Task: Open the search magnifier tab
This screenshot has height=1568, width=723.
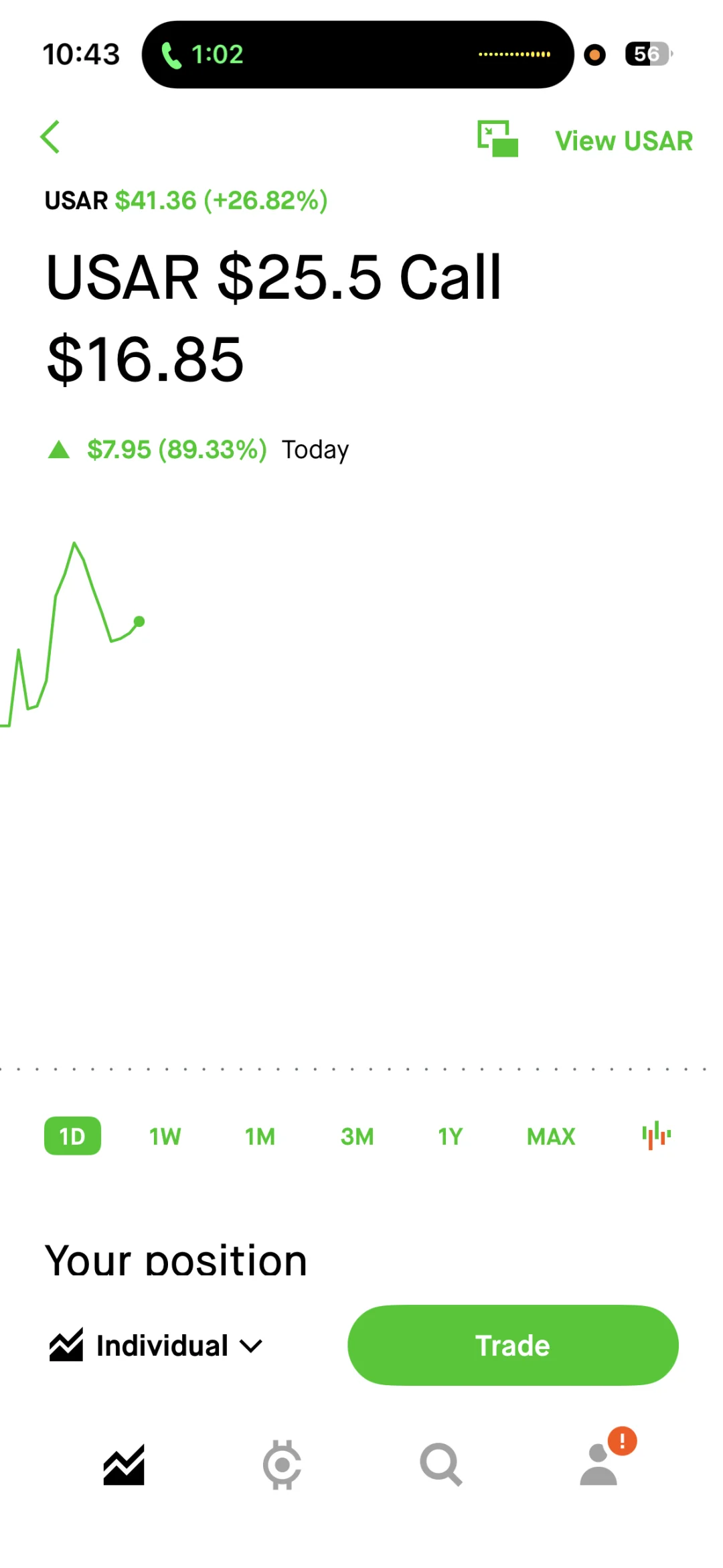Action: coord(441,1464)
